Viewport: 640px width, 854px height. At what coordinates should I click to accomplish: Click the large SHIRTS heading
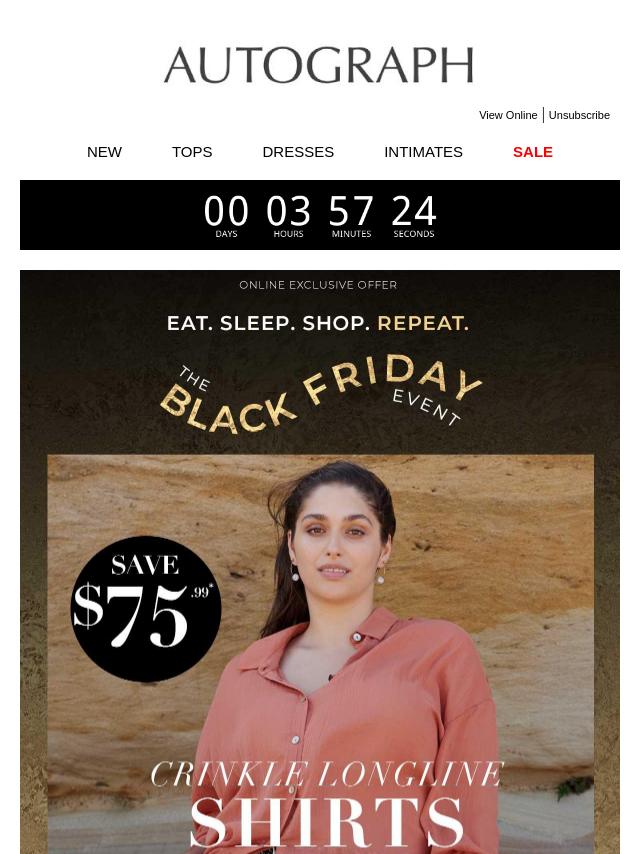[x=326, y=824]
